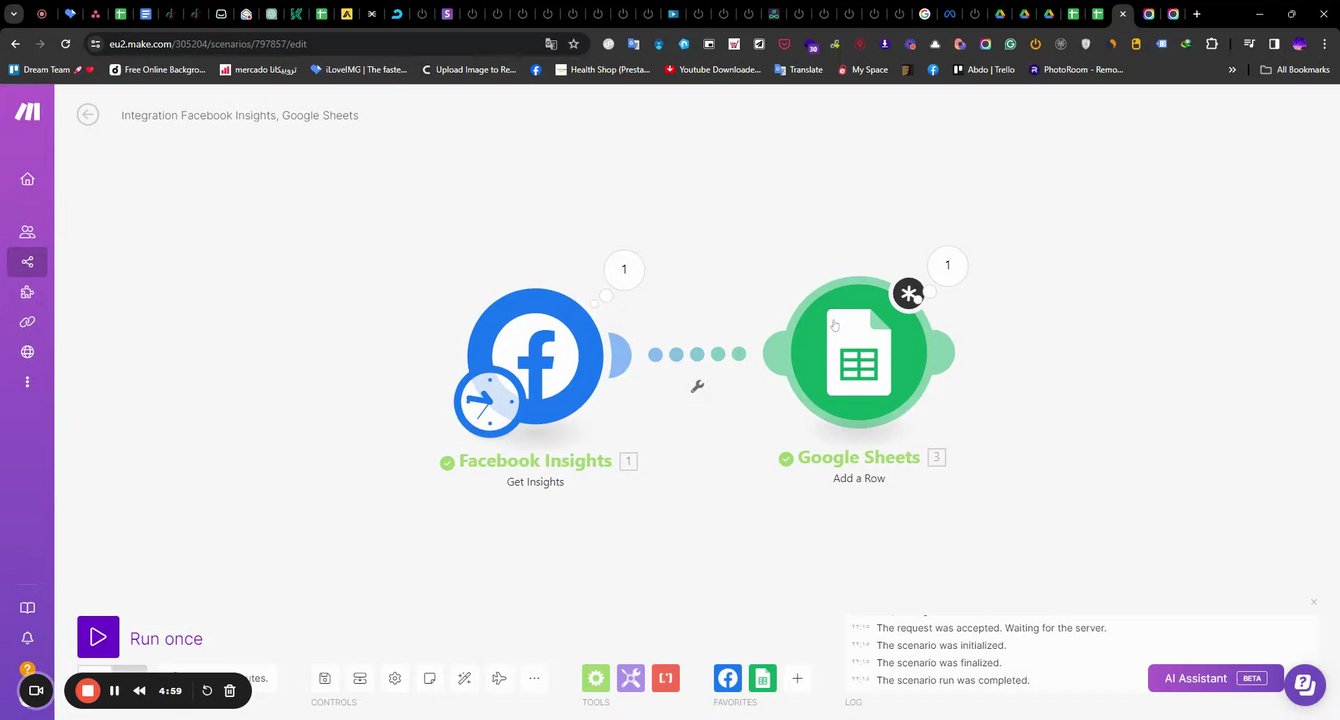This screenshot has height=720, width=1340.
Task: Open the purple Tools wrench icon
Action: (x=631, y=678)
